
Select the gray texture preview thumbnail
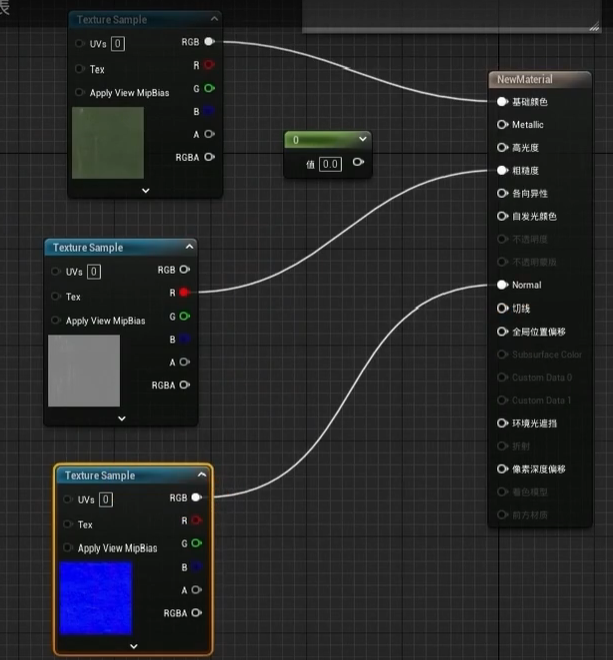[84, 371]
